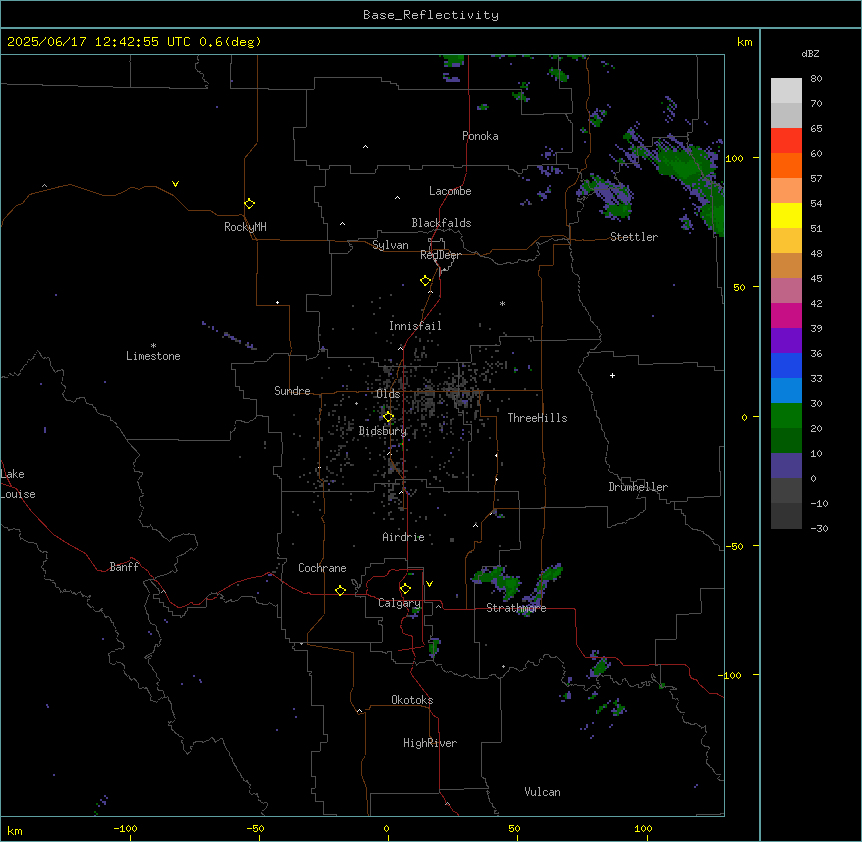Click the dBZ legend heading
Screen dimensions: 862x842
(810, 54)
